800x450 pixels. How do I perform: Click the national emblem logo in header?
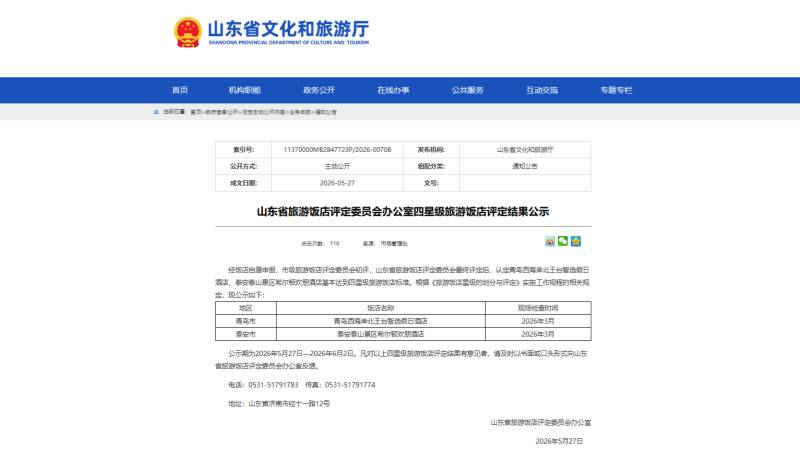point(188,32)
